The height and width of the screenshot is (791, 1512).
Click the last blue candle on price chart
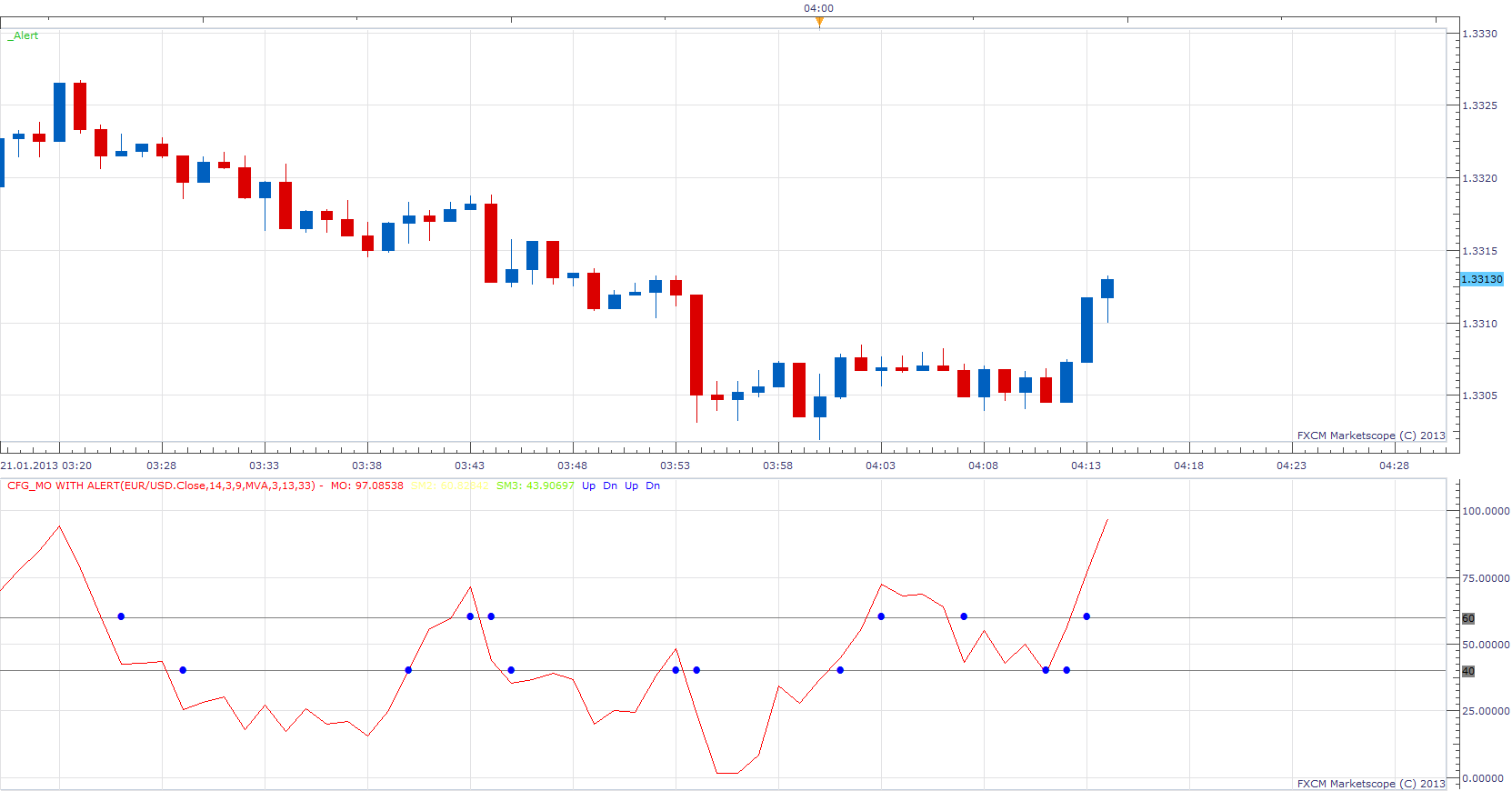click(x=1107, y=288)
